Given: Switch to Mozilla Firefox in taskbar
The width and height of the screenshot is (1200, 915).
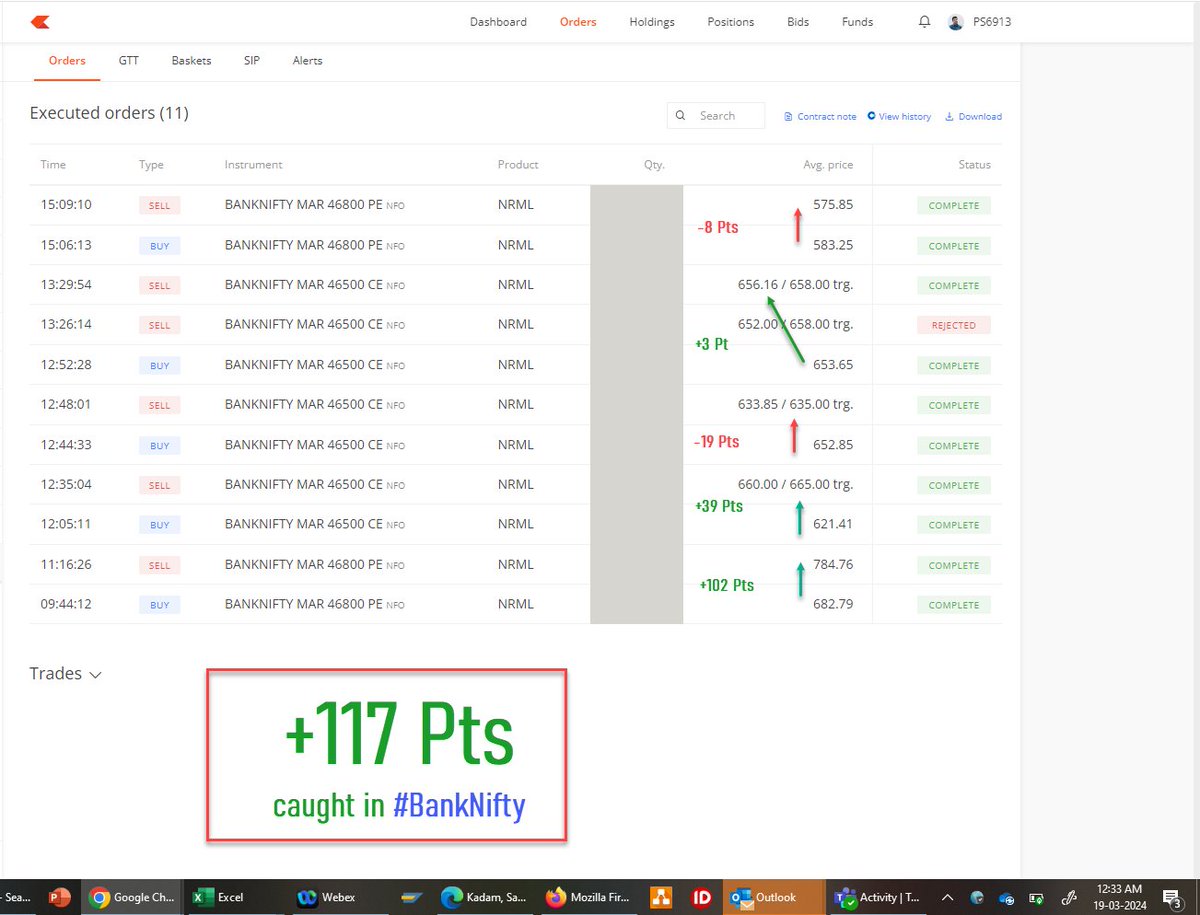Looking at the screenshot, I should [x=590, y=897].
